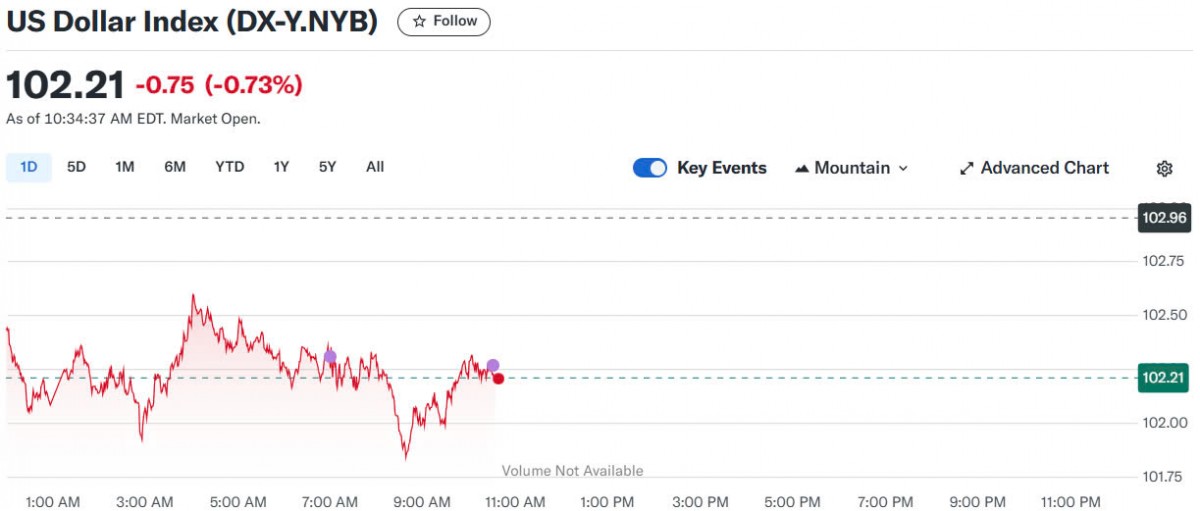Screen dimensions: 1200x511
Task: Select the 1D time range tab
Action: click(29, 167)
